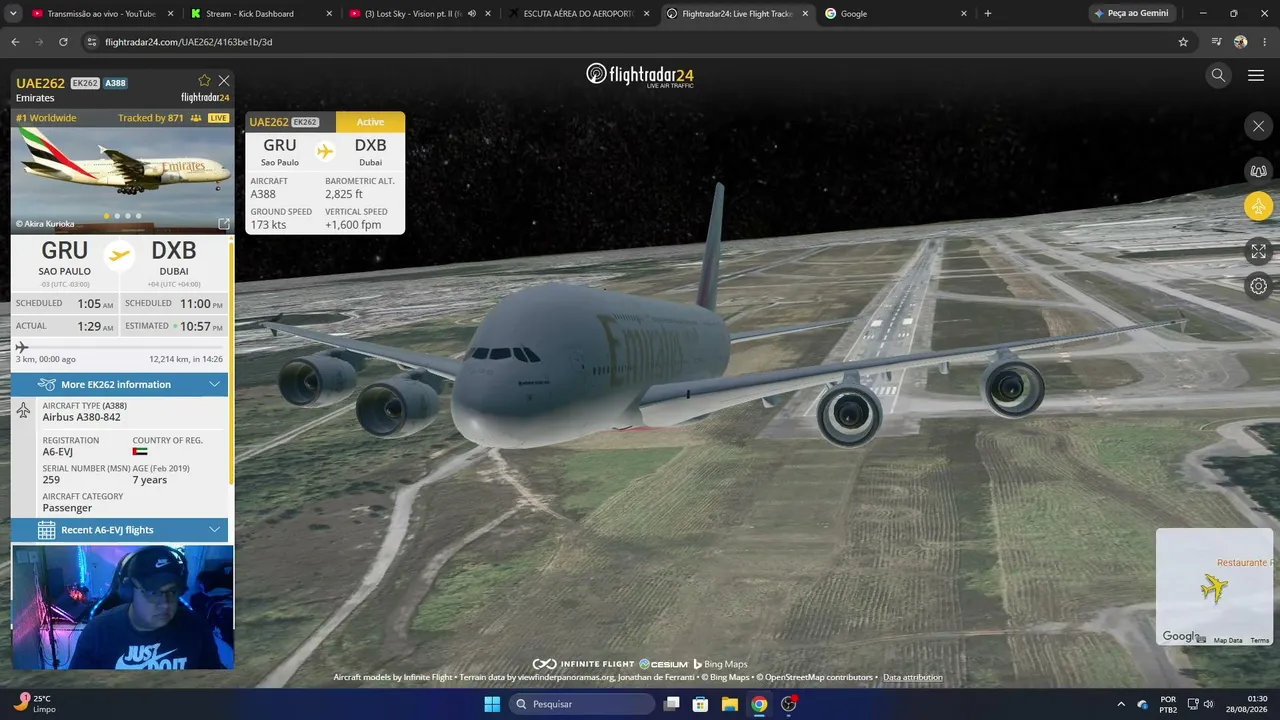Expand Recent A6-EVJ flights section

(x=120, y=530)
